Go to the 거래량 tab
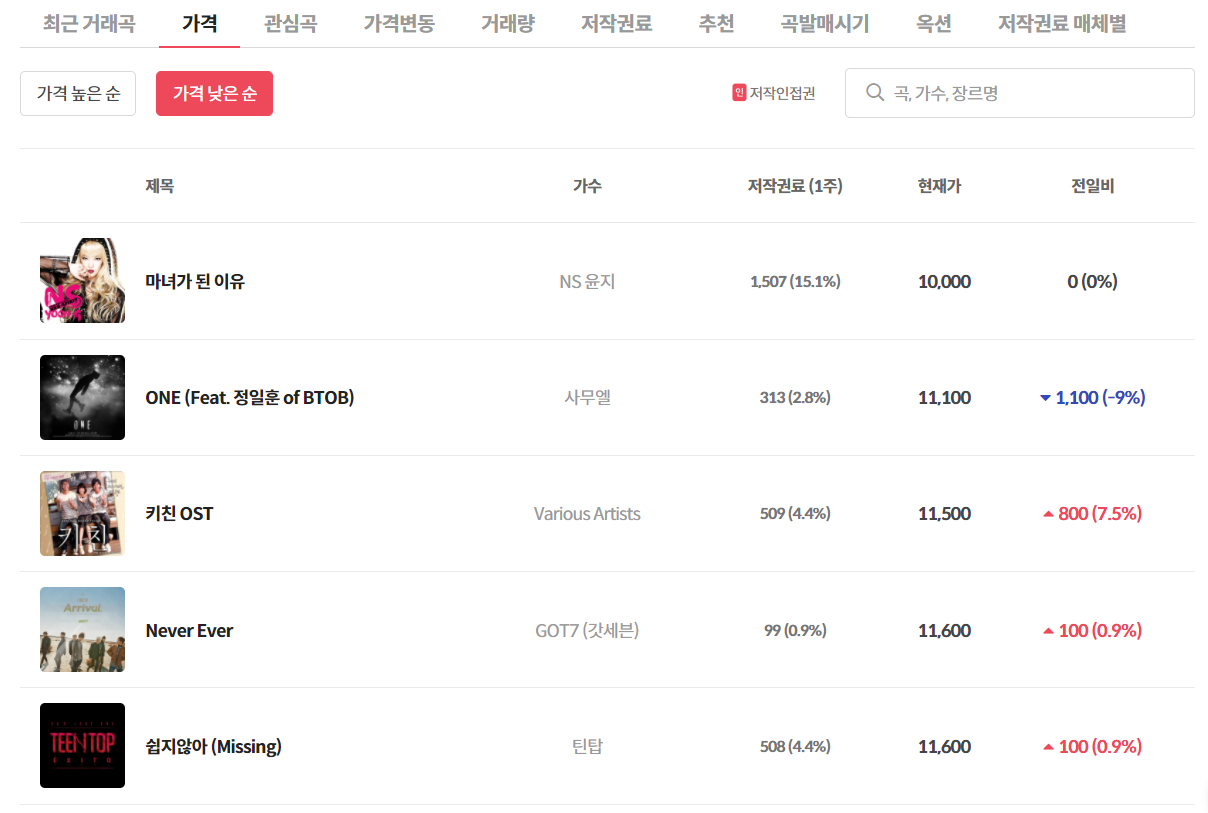 pyautogui.click(x=507, y=24)
